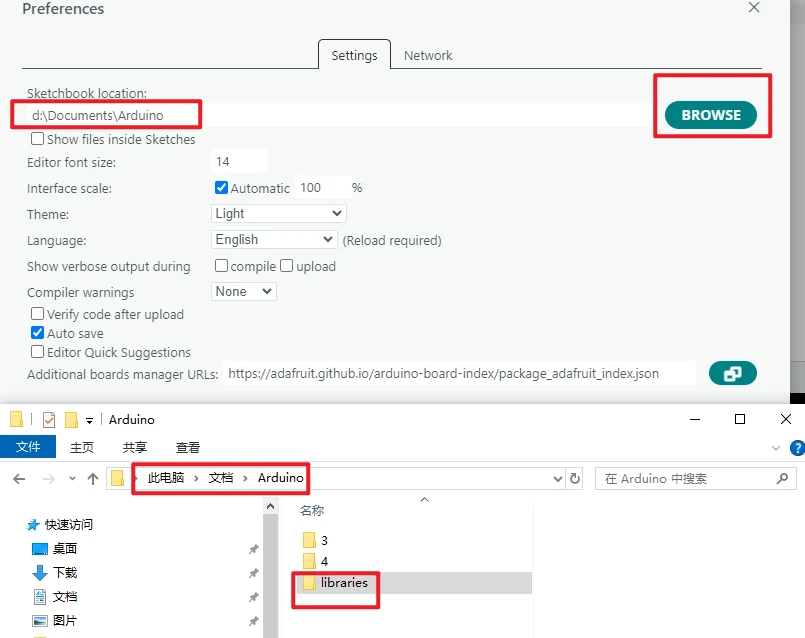
Task: Click the pin icon beside 下载
Action: (x=254, y=573)
